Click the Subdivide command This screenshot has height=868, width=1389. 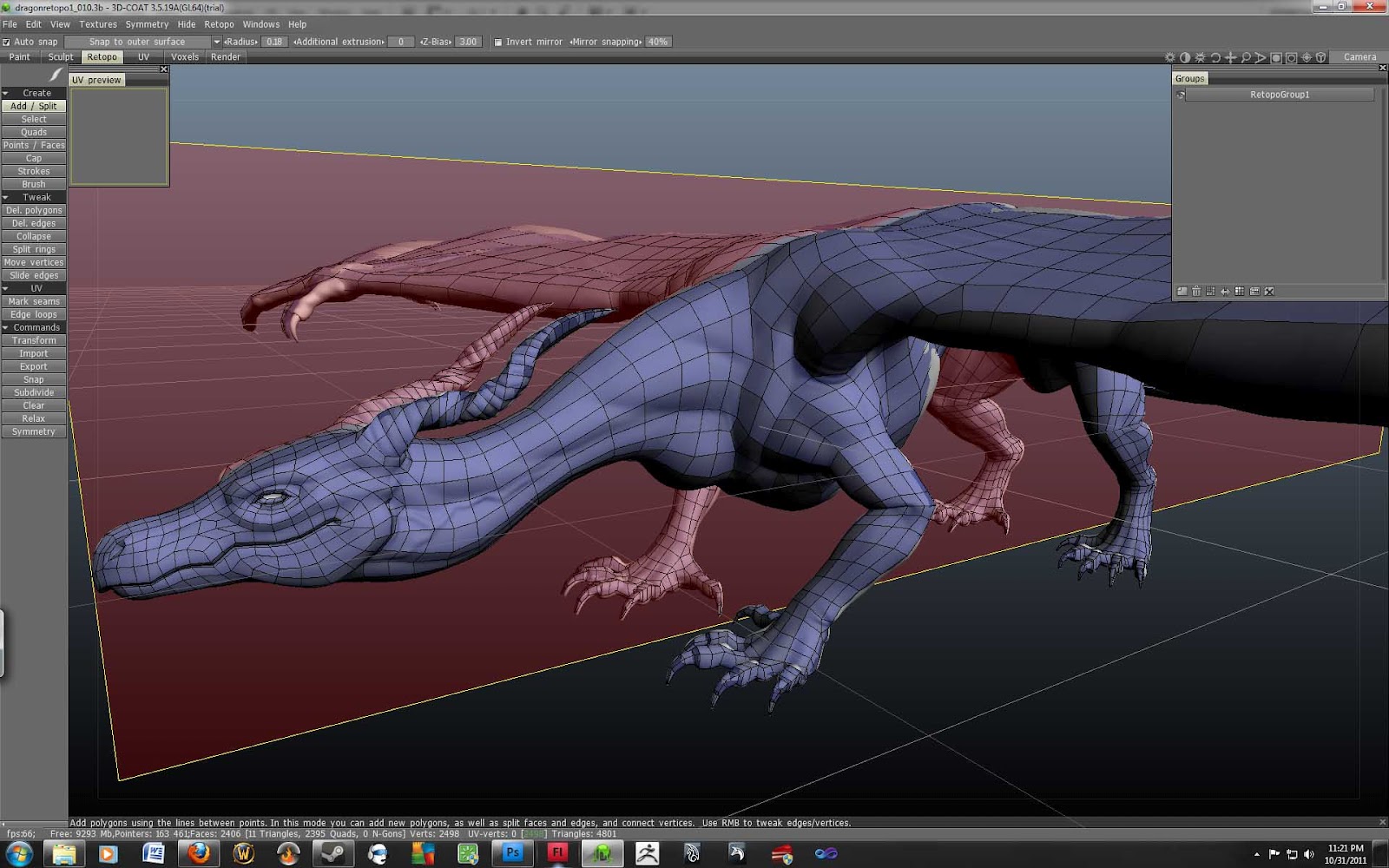pos(34,392)
